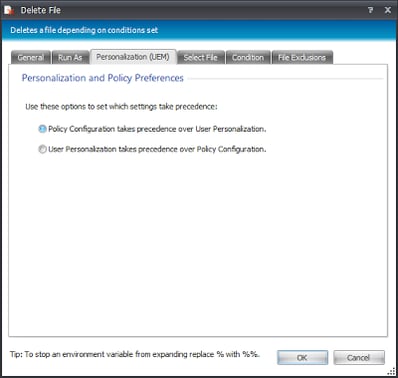Select the Policy Configuration precedence radio button

[x=42, y=129]
